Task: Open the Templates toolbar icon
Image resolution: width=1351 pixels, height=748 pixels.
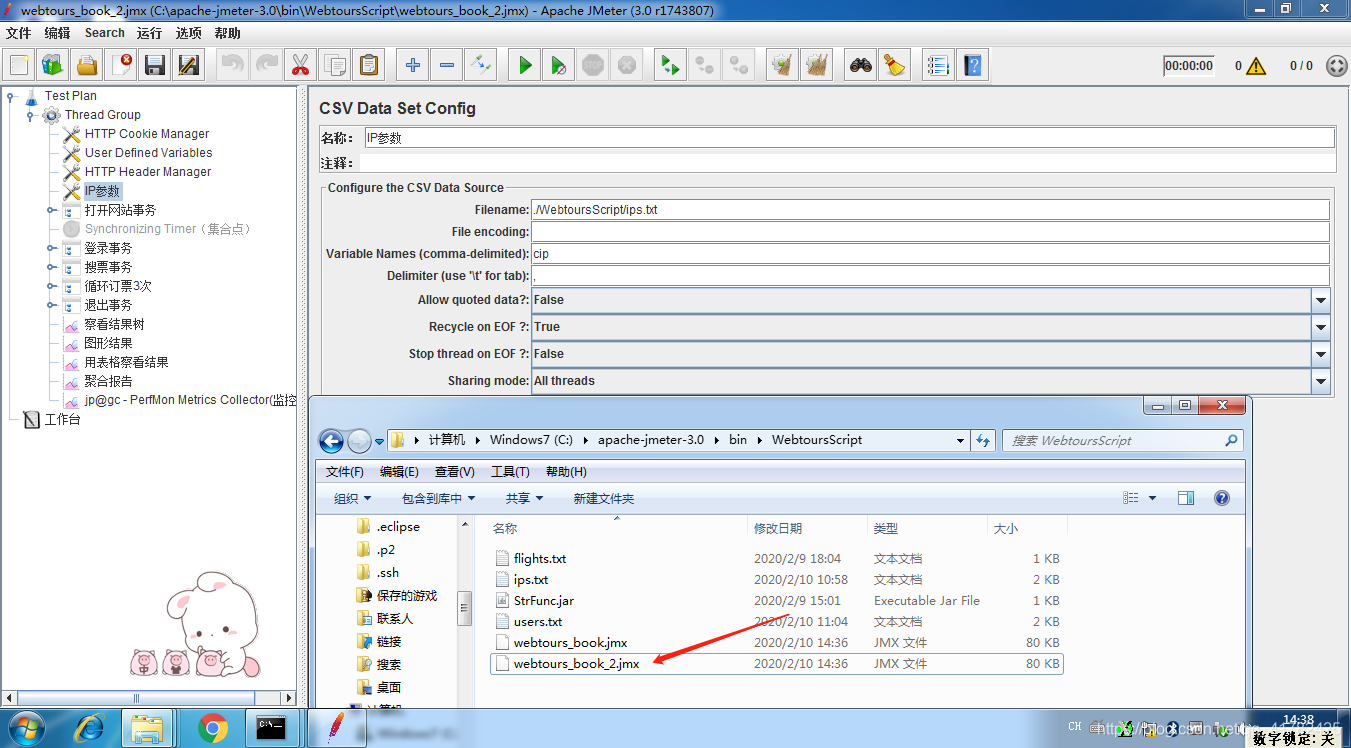Action: [53, 66]
